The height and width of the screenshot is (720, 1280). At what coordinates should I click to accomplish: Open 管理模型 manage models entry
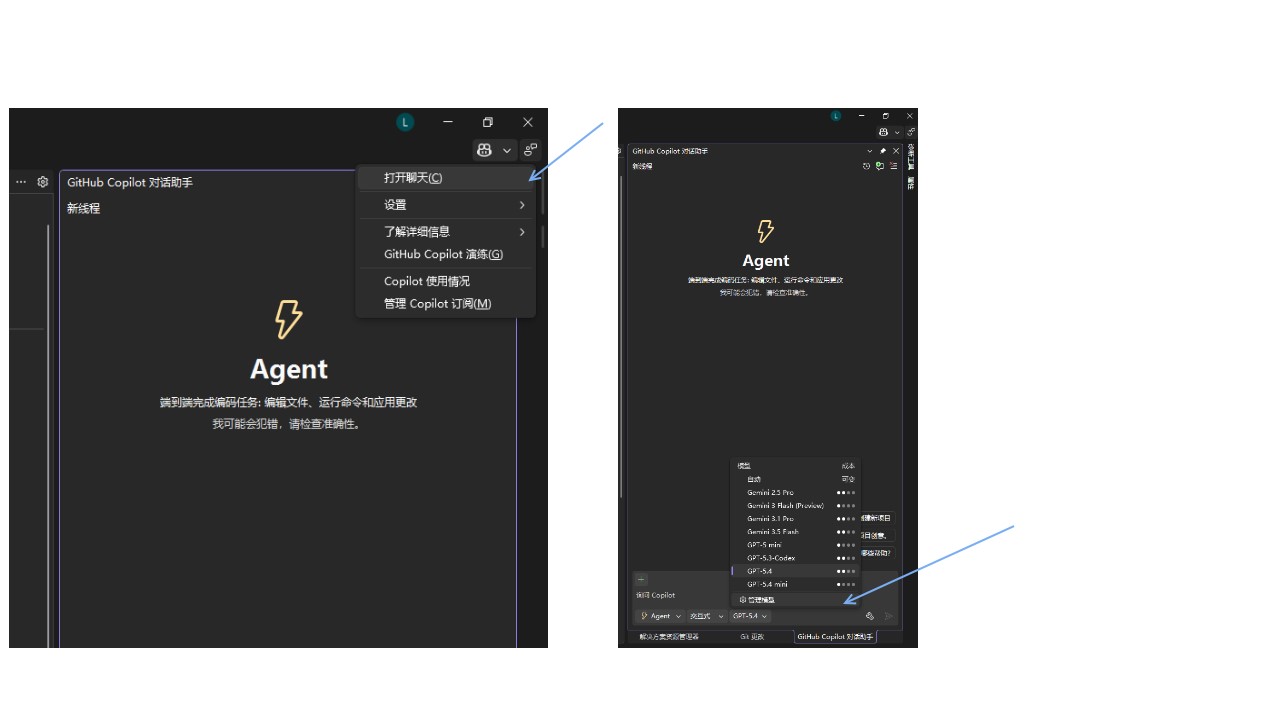796,600
